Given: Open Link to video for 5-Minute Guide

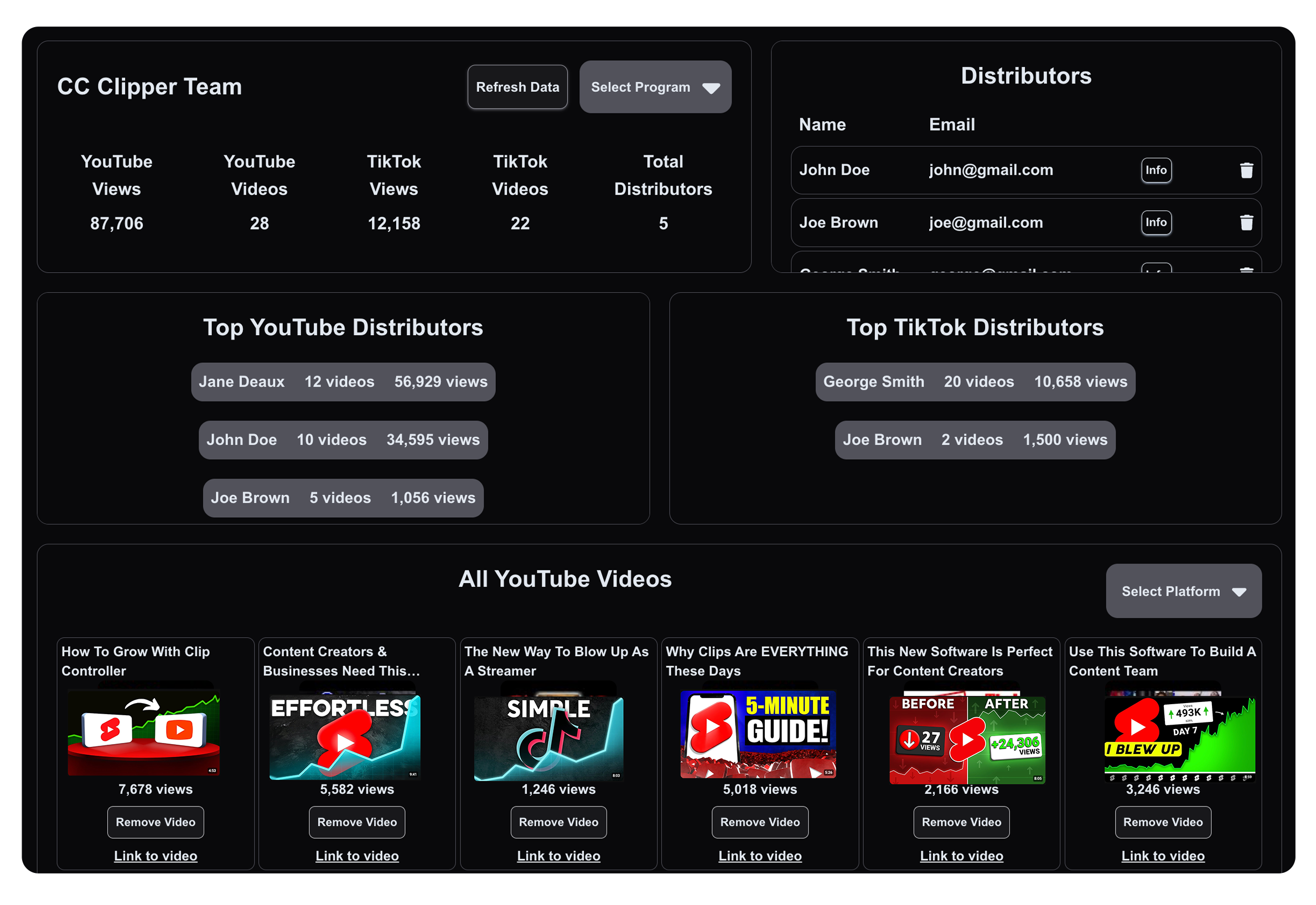Looking at the screenshot, I should tap(760, 857).
